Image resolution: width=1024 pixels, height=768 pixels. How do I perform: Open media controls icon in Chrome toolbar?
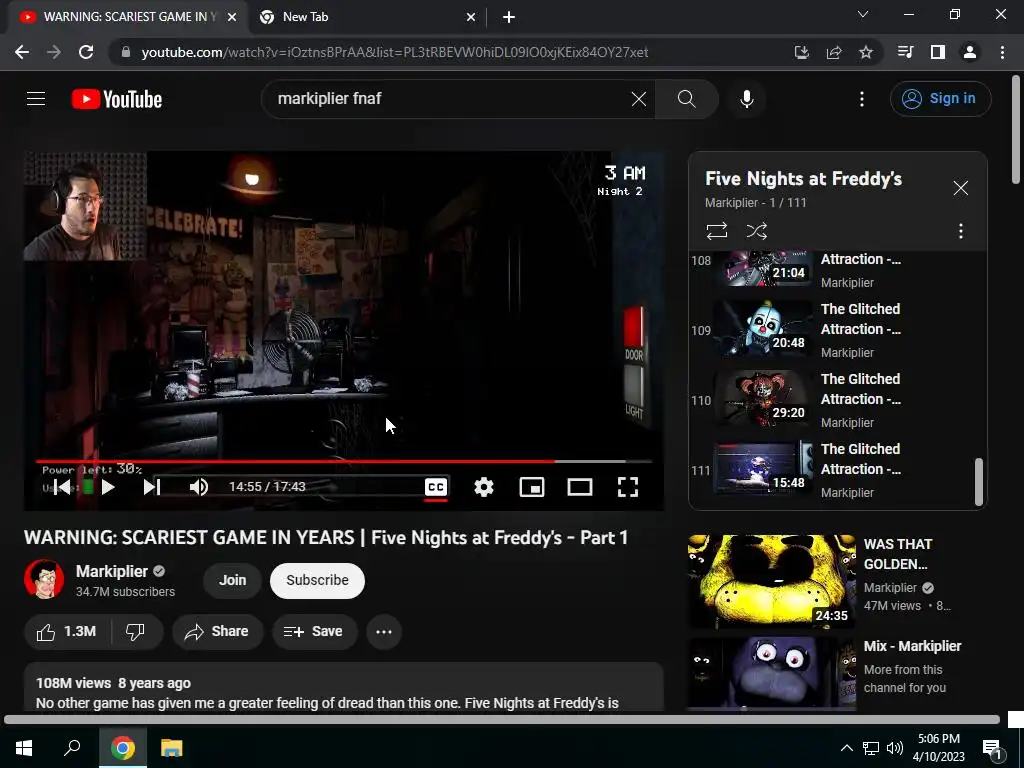[x=905, y=52]
